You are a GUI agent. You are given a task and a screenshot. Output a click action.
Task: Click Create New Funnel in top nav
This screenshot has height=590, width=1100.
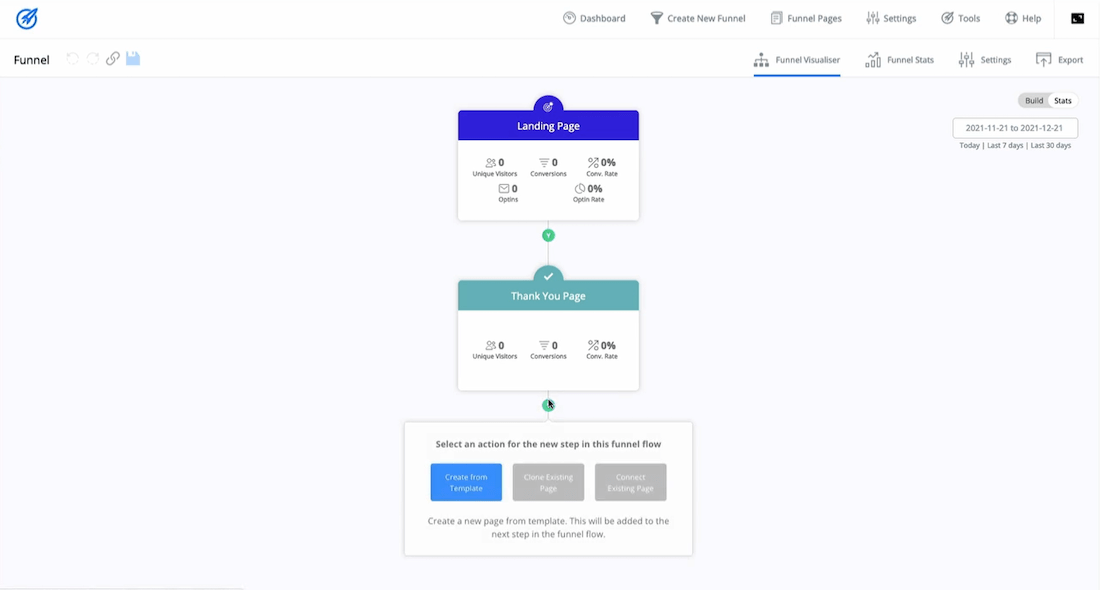pos(697,18)
